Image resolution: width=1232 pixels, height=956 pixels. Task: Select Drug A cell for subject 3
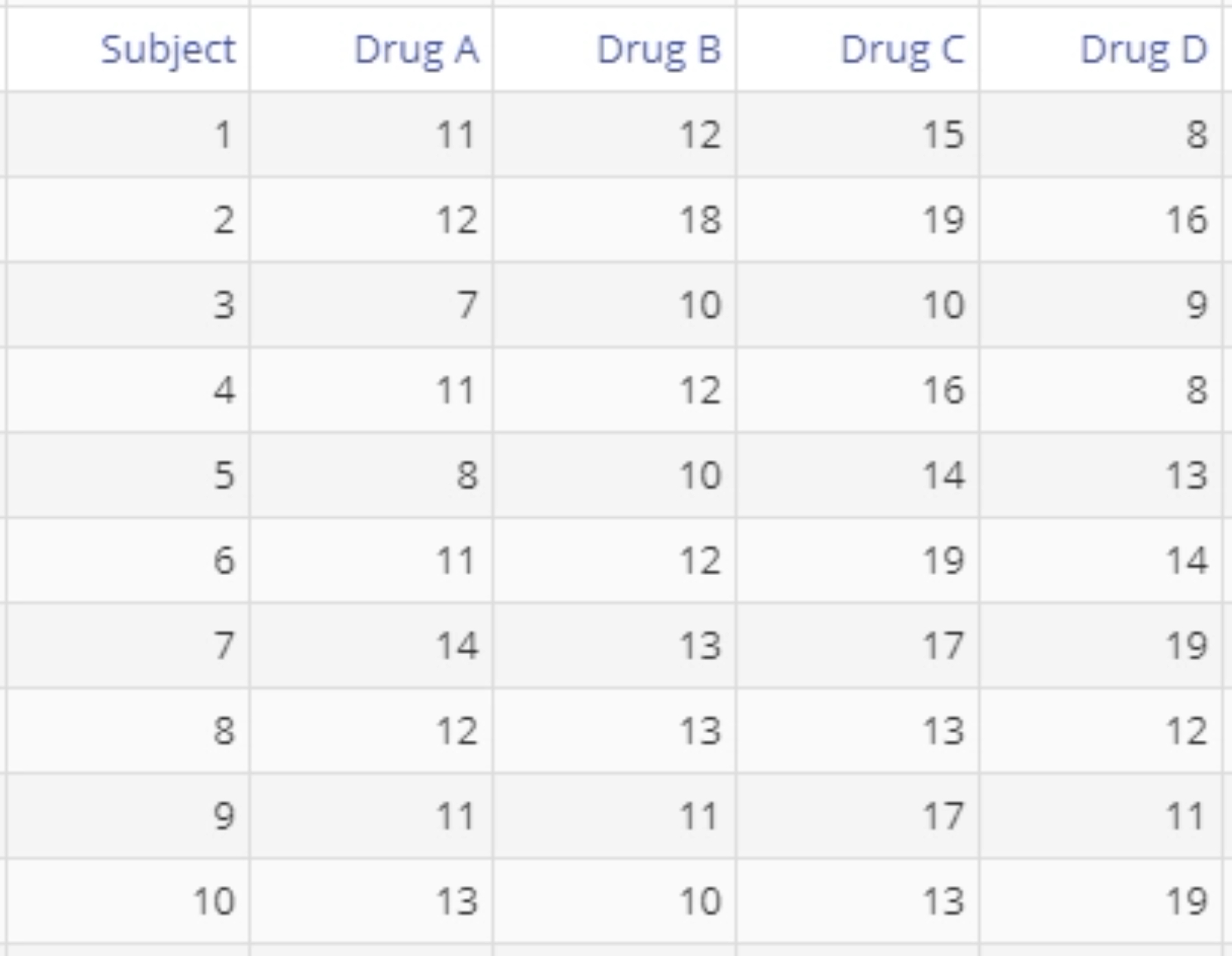(372, 305)
